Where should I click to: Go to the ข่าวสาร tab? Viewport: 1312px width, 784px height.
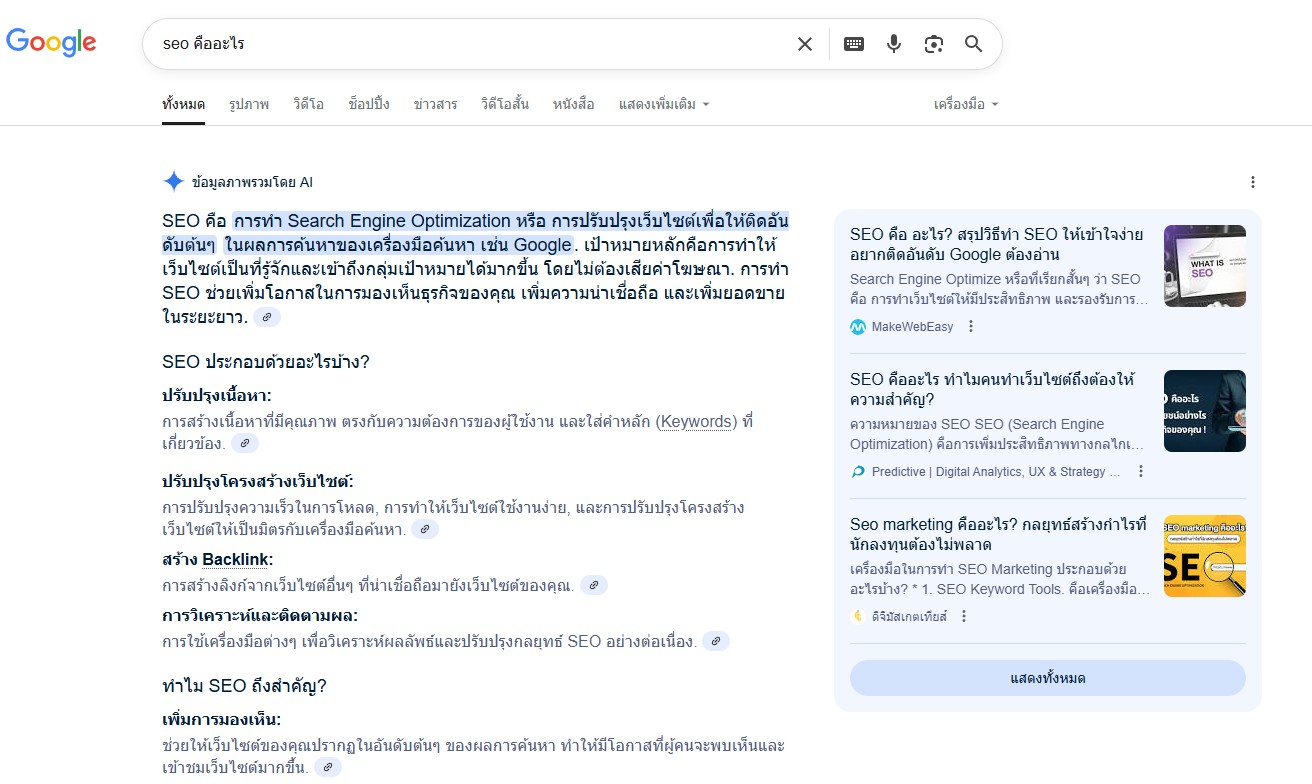coord(436,104)
